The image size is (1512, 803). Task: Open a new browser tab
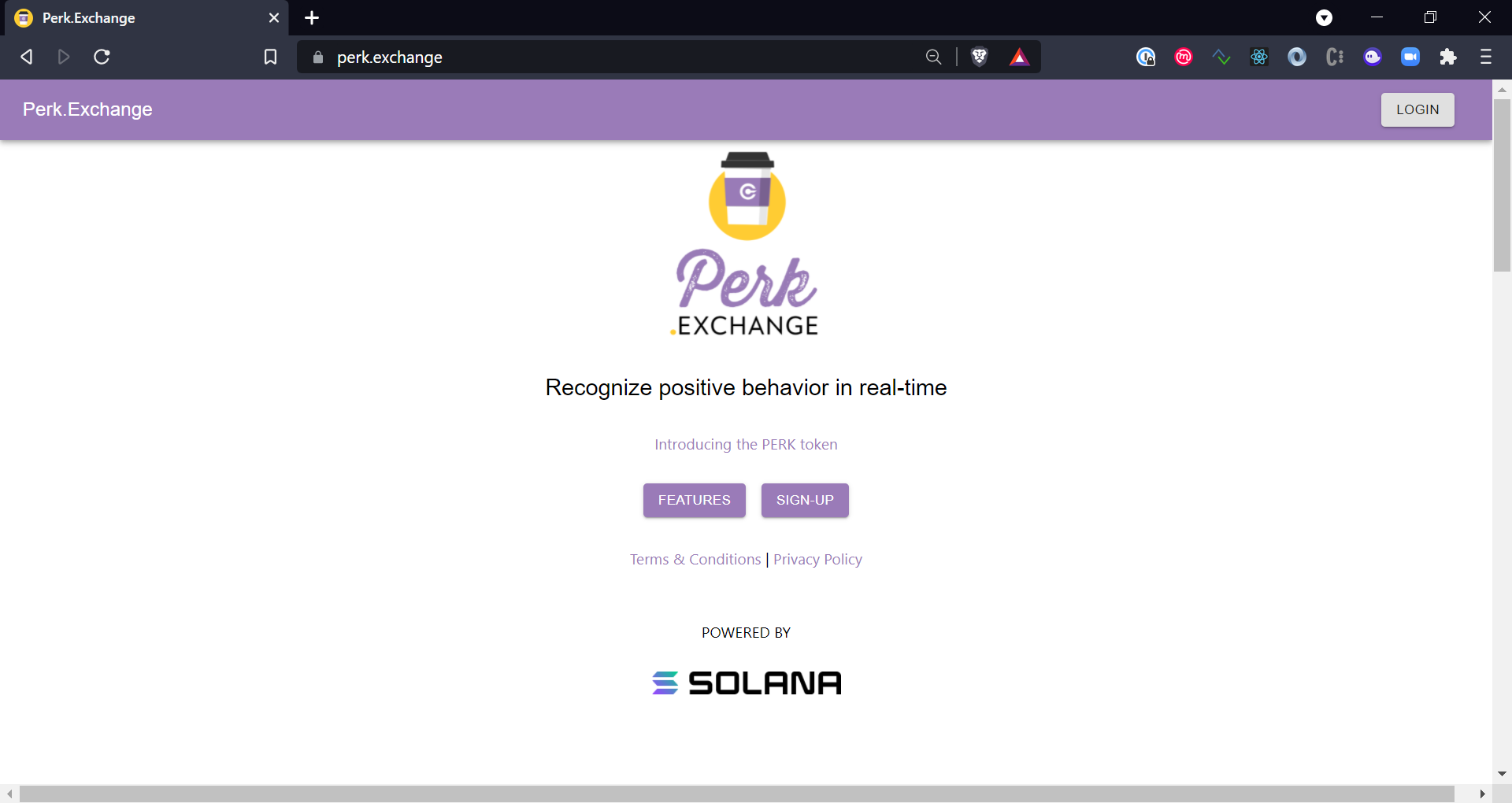312,17
